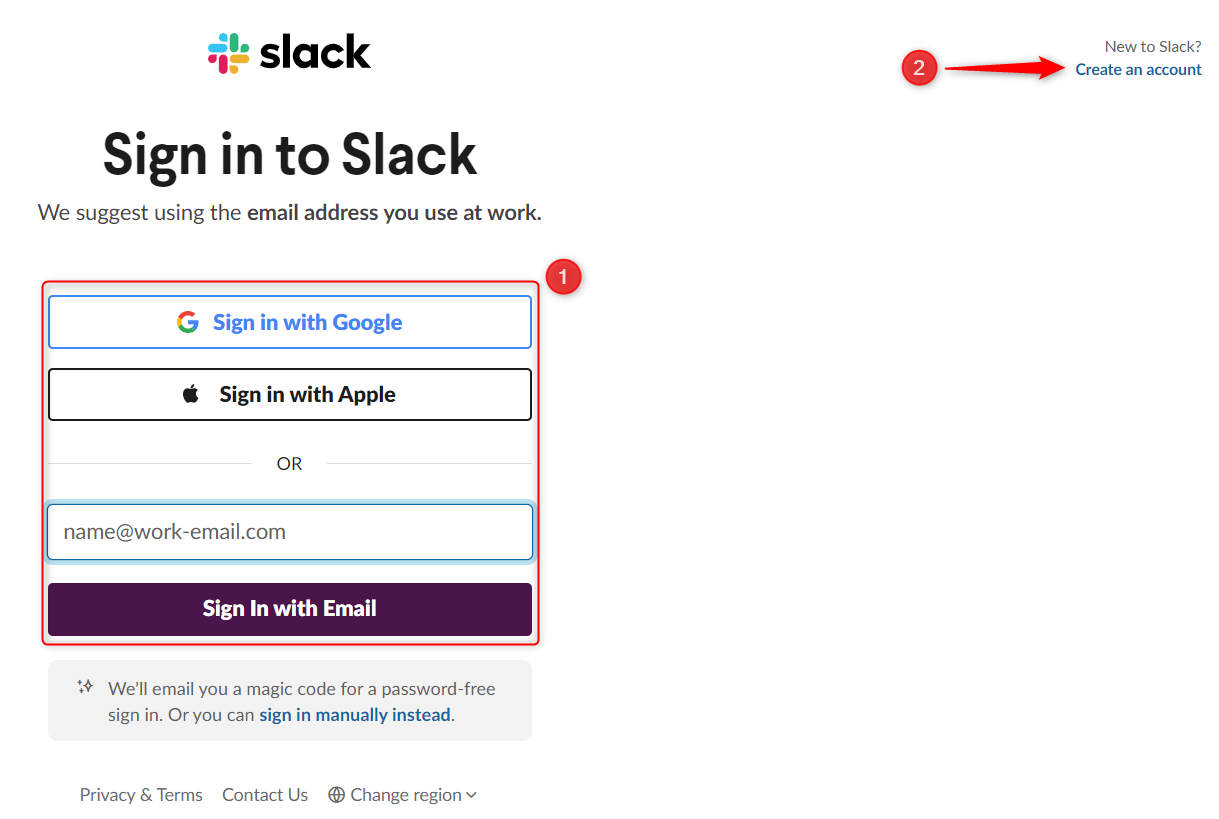Expand the Change region dropdown
The height and width of the screenshot is (819, 1219).
pyautogui.click(x=403, y=795)
